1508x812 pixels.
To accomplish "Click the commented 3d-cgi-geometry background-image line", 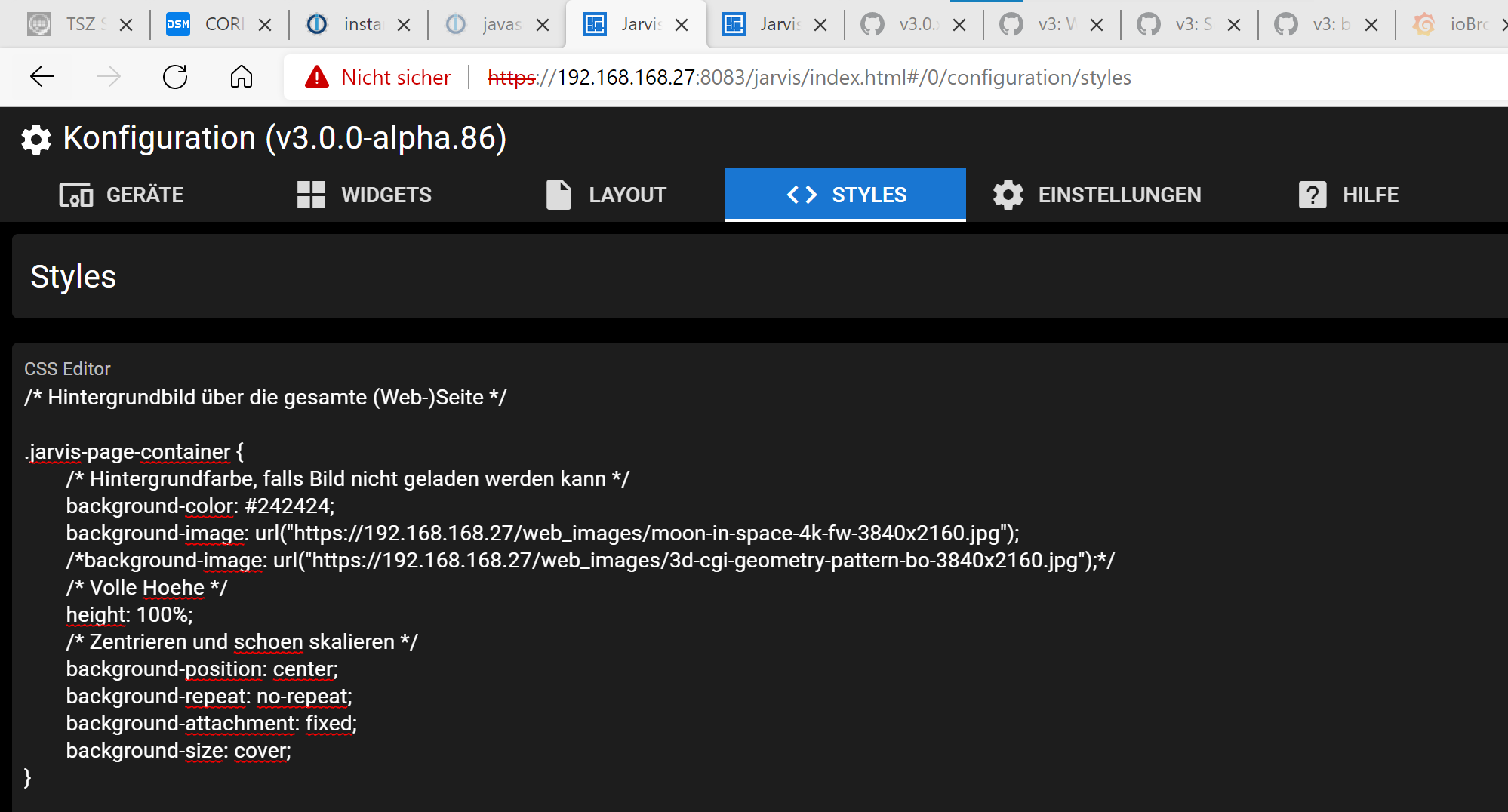I will 590,560.
